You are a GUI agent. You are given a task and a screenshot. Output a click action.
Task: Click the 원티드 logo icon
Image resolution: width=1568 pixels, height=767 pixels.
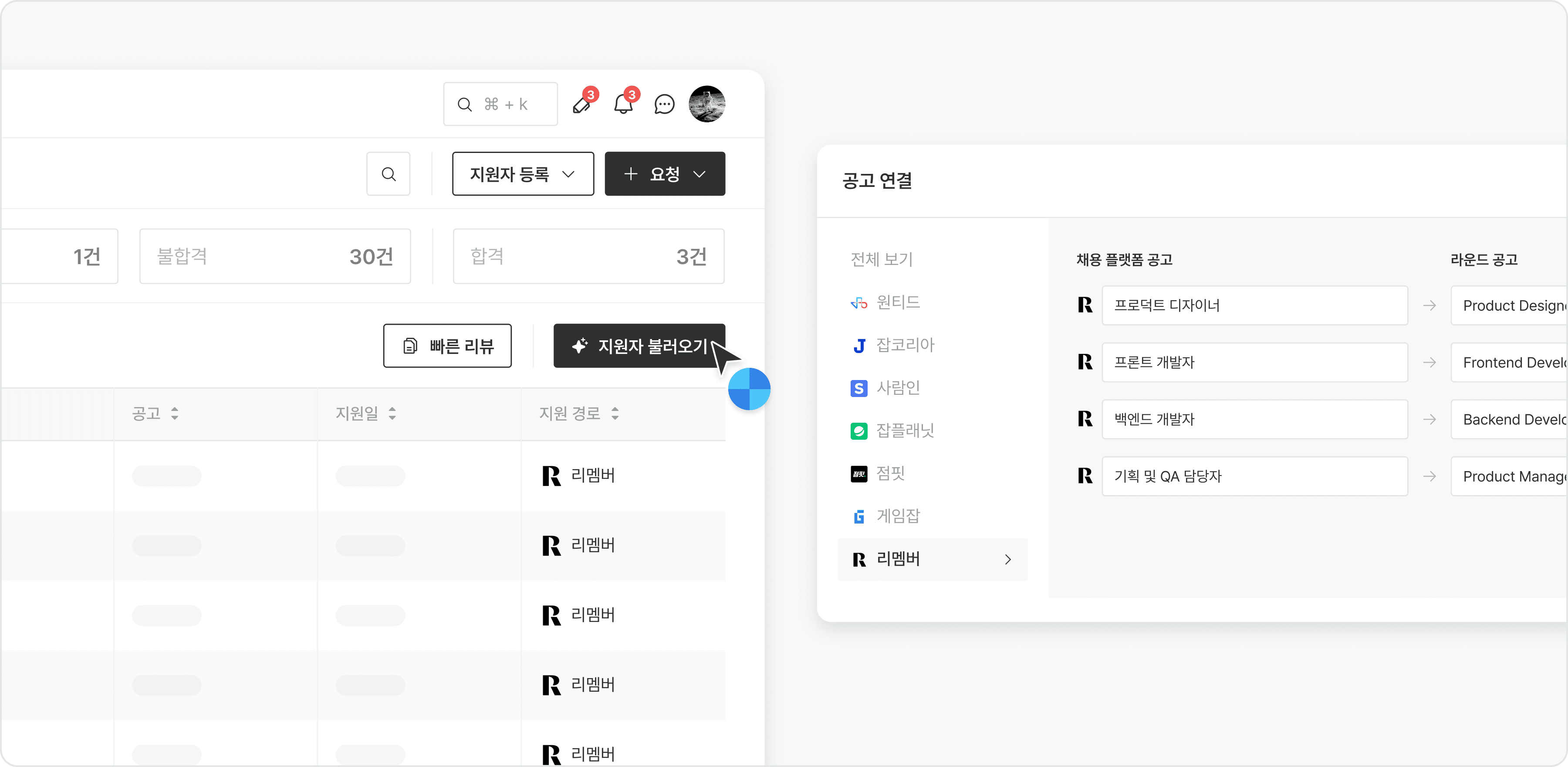859,303
